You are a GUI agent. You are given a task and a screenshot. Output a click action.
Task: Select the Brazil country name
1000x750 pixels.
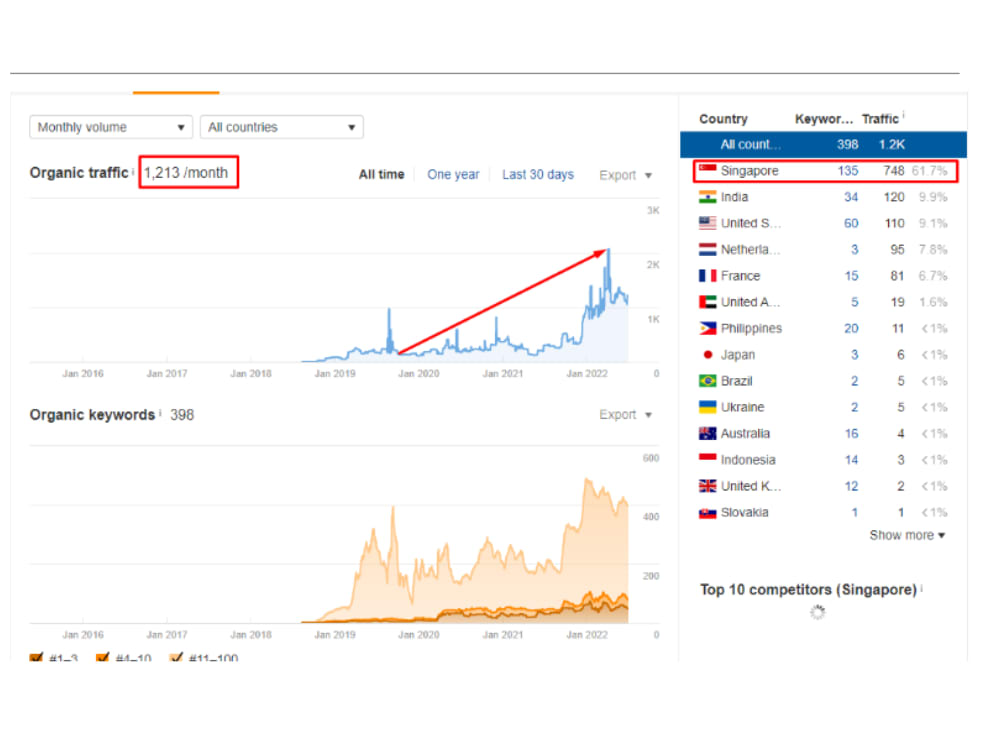(737, 381)
